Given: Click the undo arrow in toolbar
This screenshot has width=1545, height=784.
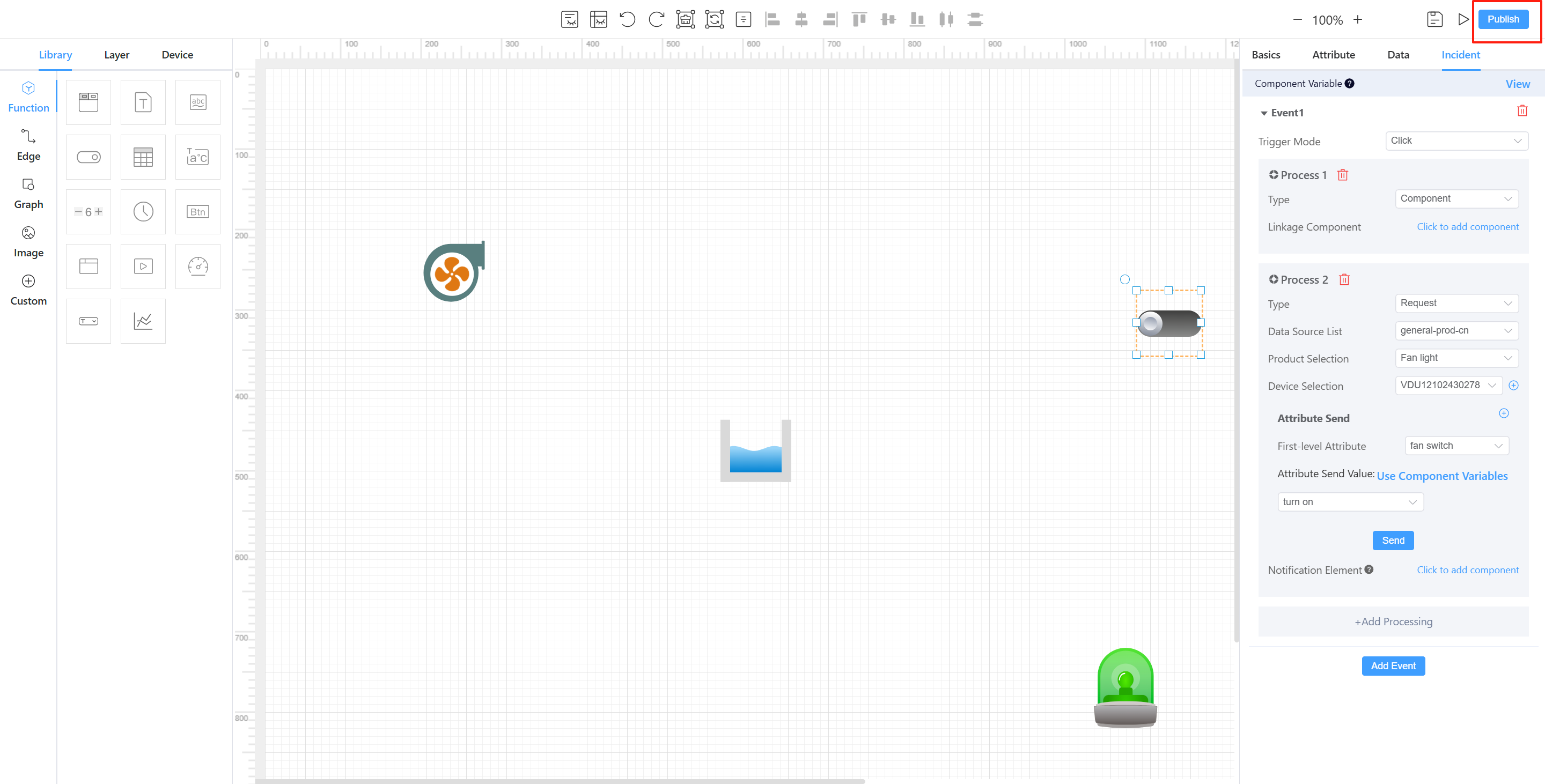Looking at the screenshot, I should pyautogui.click(x=627, y=19).
